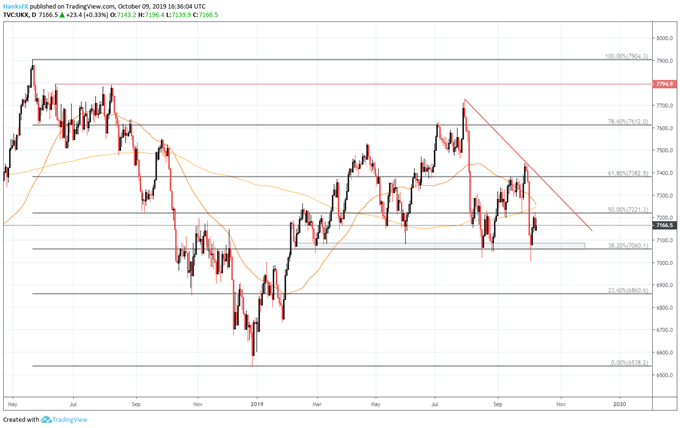Click the Nov label near 2020
Screen dimensions: 680x428
(560, 404)
